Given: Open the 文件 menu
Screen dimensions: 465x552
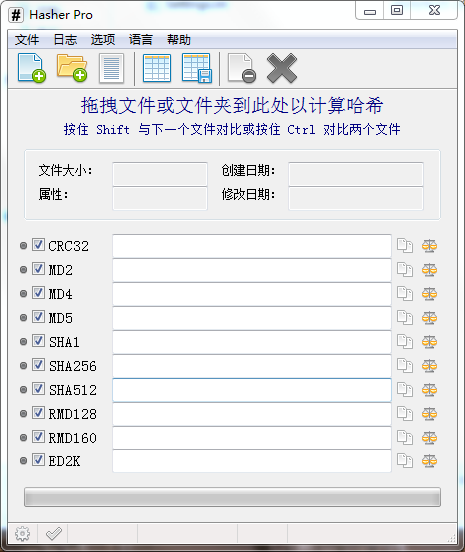Looking at the screenshot, I should tap(27, 40).
